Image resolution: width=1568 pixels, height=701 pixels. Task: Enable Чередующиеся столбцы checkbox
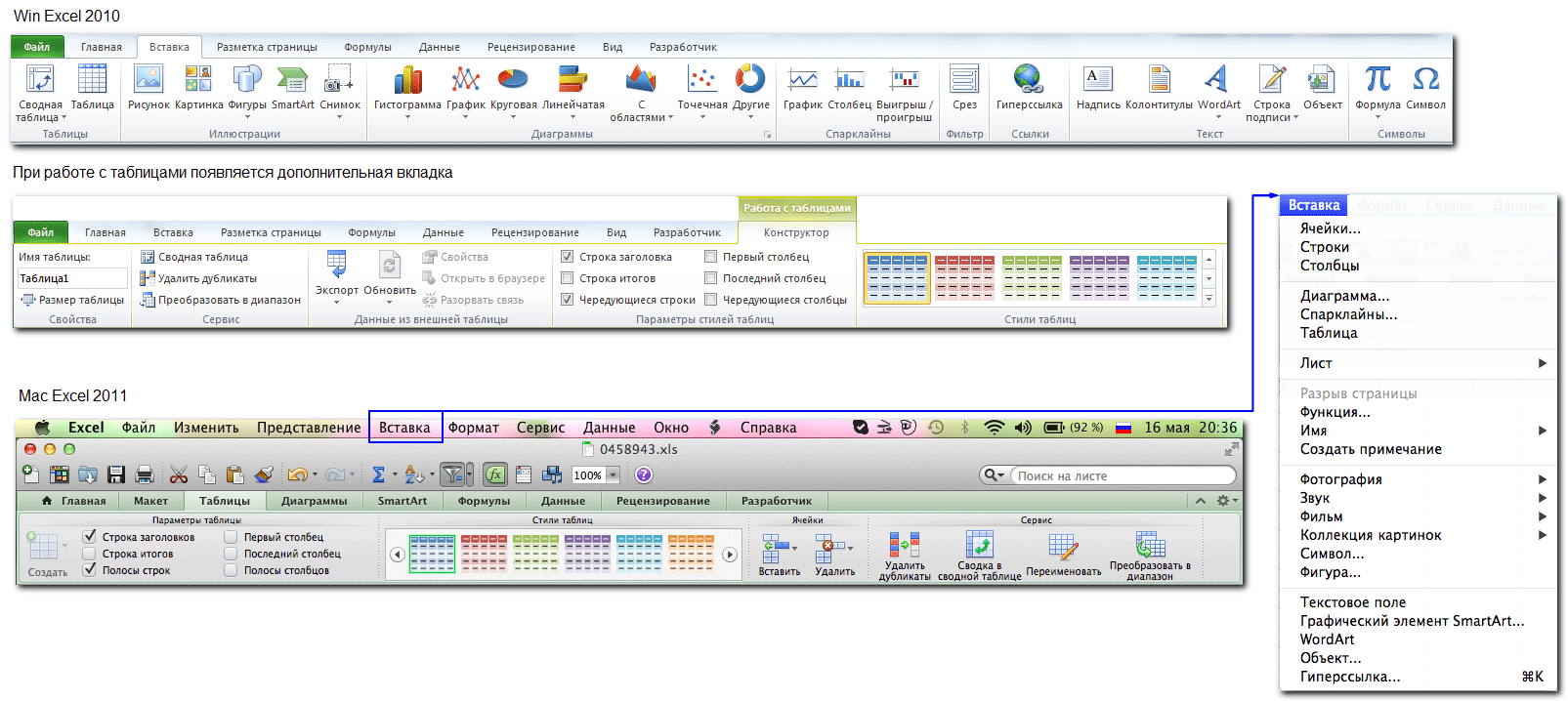coord(710,300)
